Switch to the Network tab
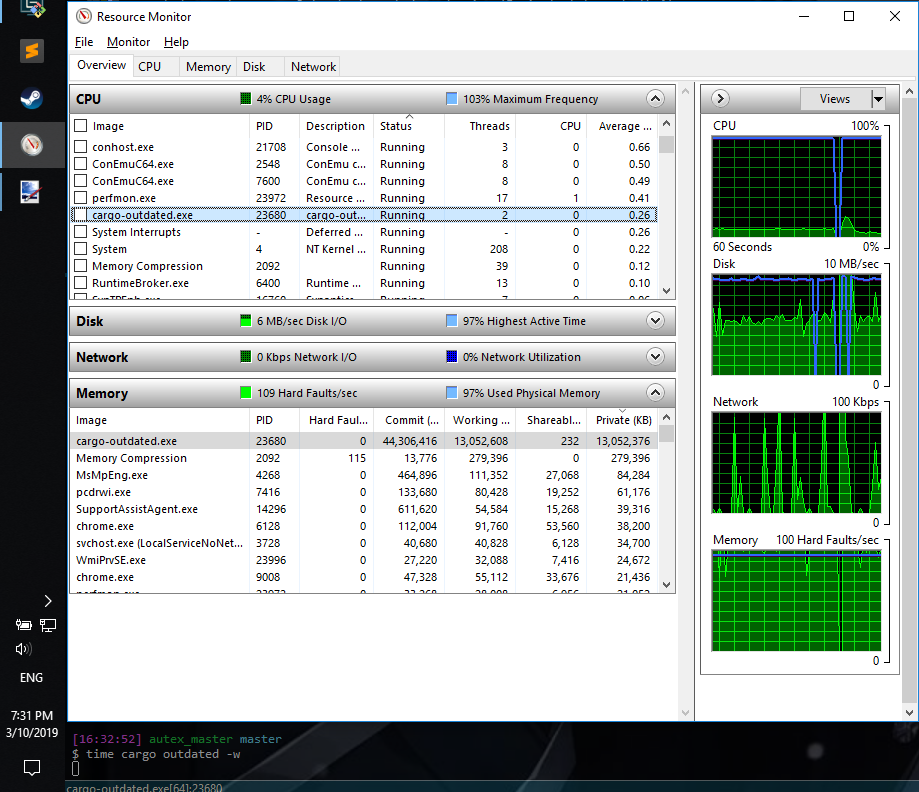919x792 pixels. pyautogui.click(x=314, y=67)
